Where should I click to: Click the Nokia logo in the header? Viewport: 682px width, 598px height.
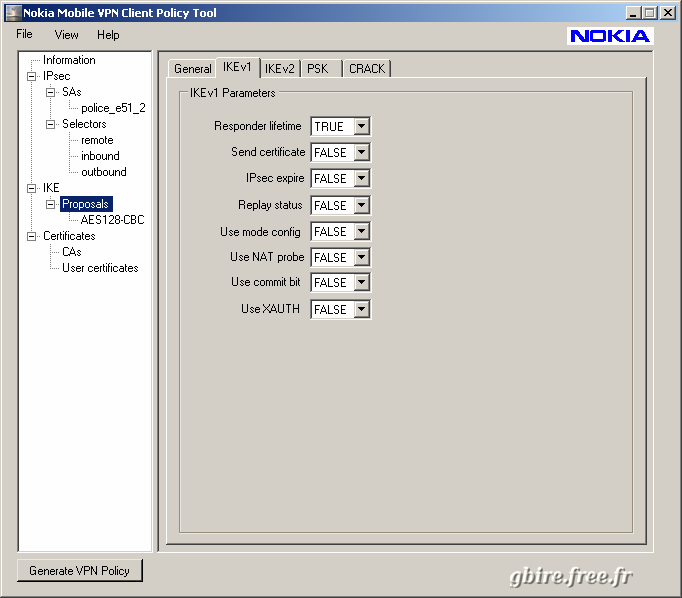tap(610, 36)
